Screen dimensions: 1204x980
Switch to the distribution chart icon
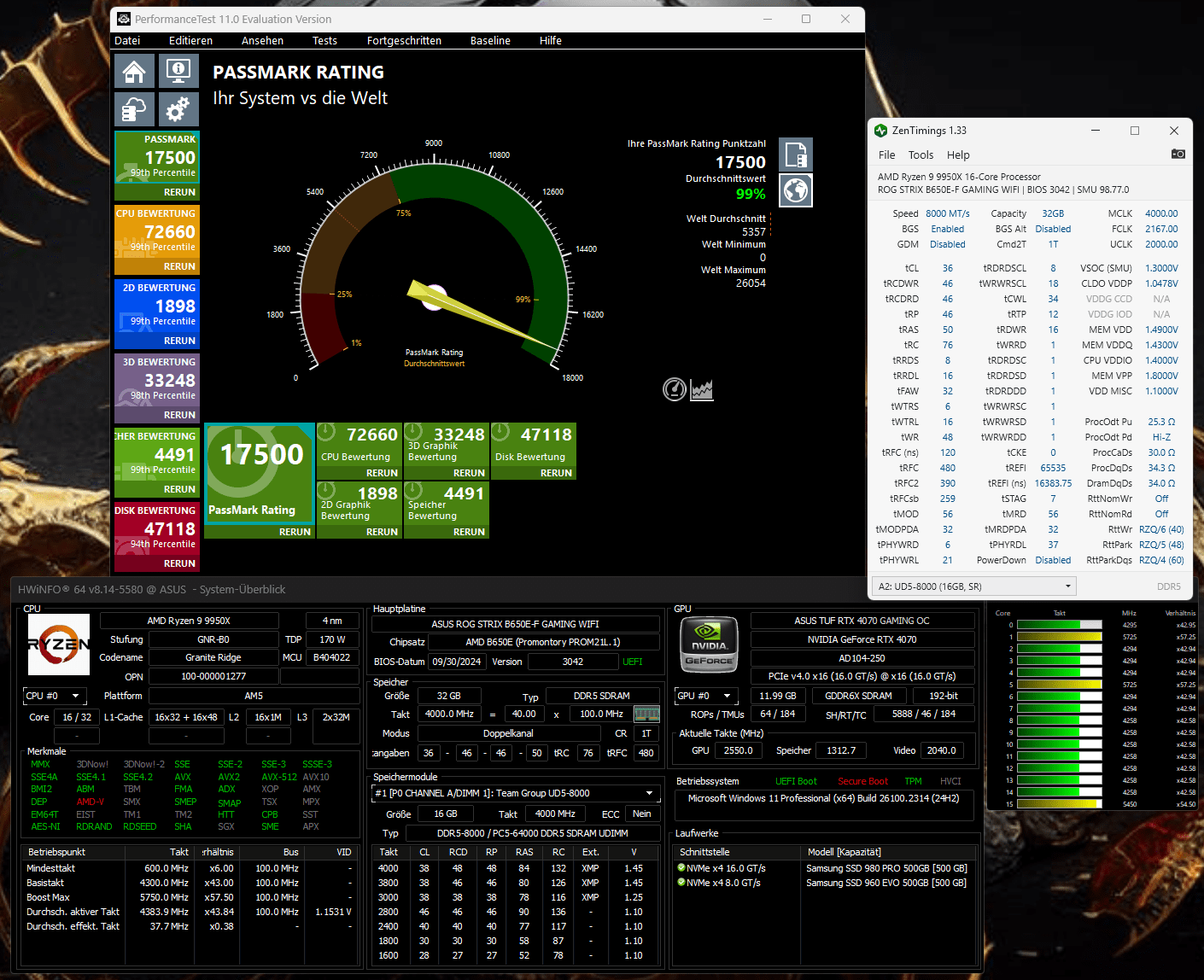click(x=702, y=389)
